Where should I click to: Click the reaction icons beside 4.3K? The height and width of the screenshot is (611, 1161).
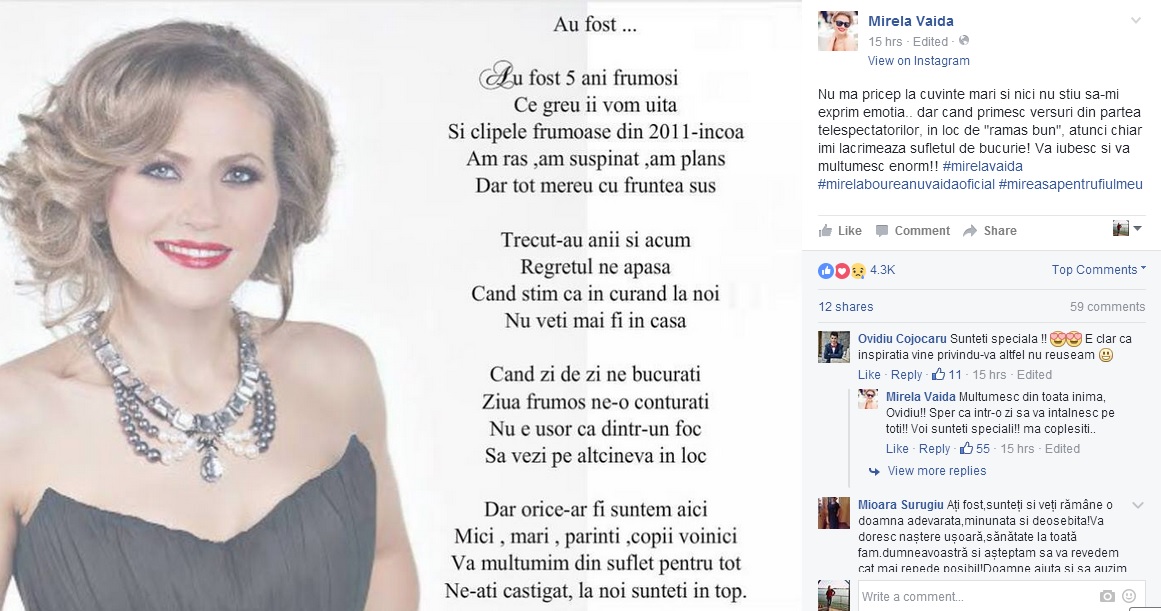coord(842,270)
